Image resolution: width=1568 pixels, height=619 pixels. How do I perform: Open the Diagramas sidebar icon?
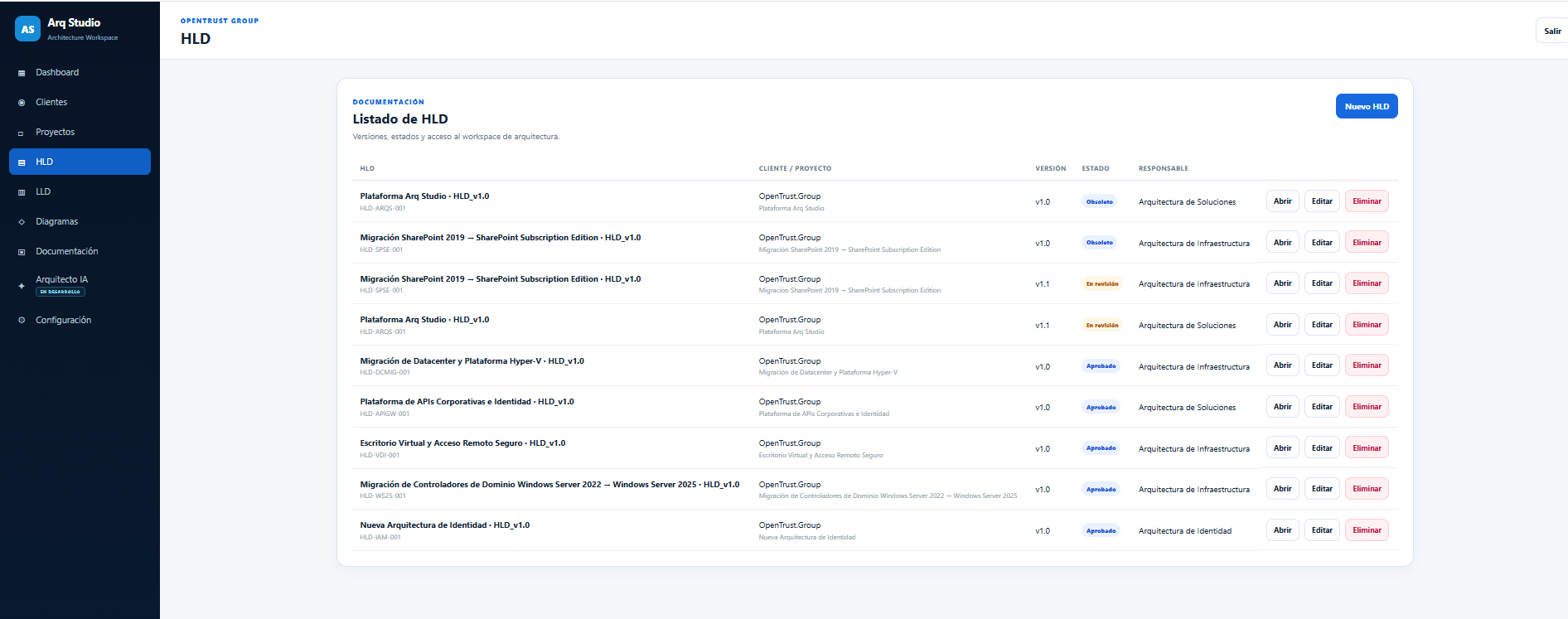tap(22, 222)
